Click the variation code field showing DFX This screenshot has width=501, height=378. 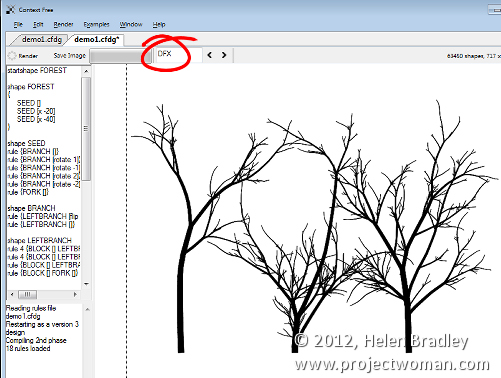pyautogui.click(x=179, y=55)
